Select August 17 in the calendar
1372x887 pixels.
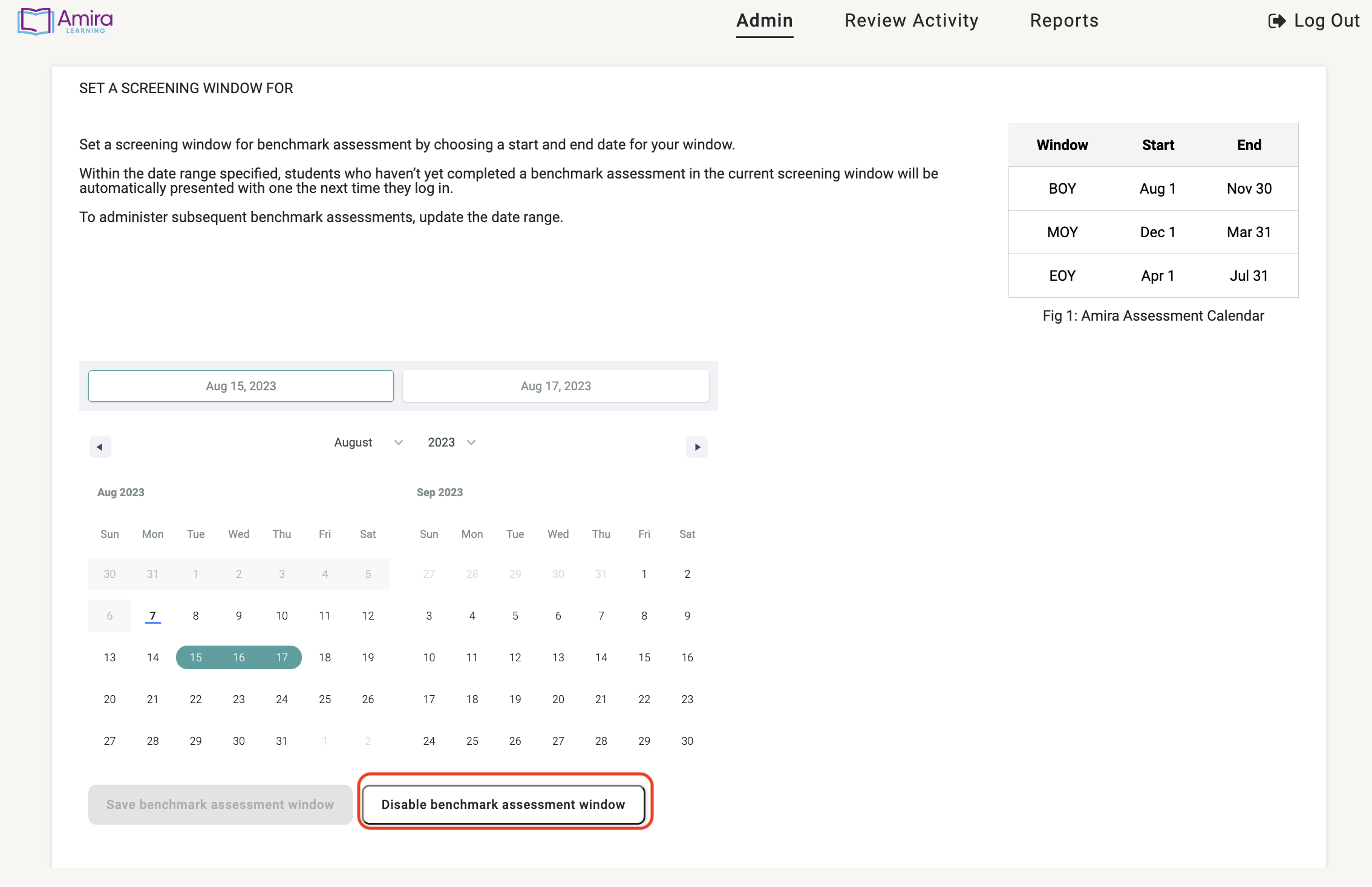point(282,658)
